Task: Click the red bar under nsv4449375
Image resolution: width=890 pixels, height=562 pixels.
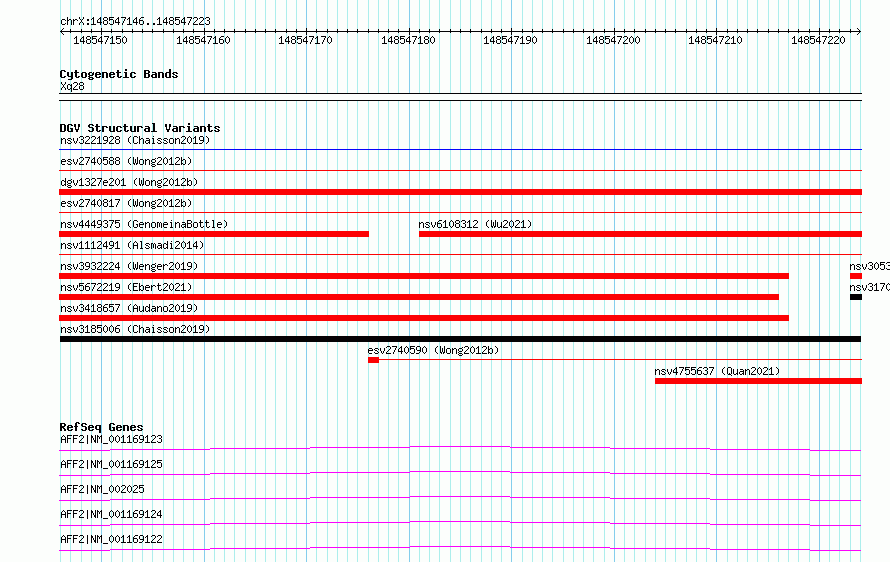Action: 214,234
